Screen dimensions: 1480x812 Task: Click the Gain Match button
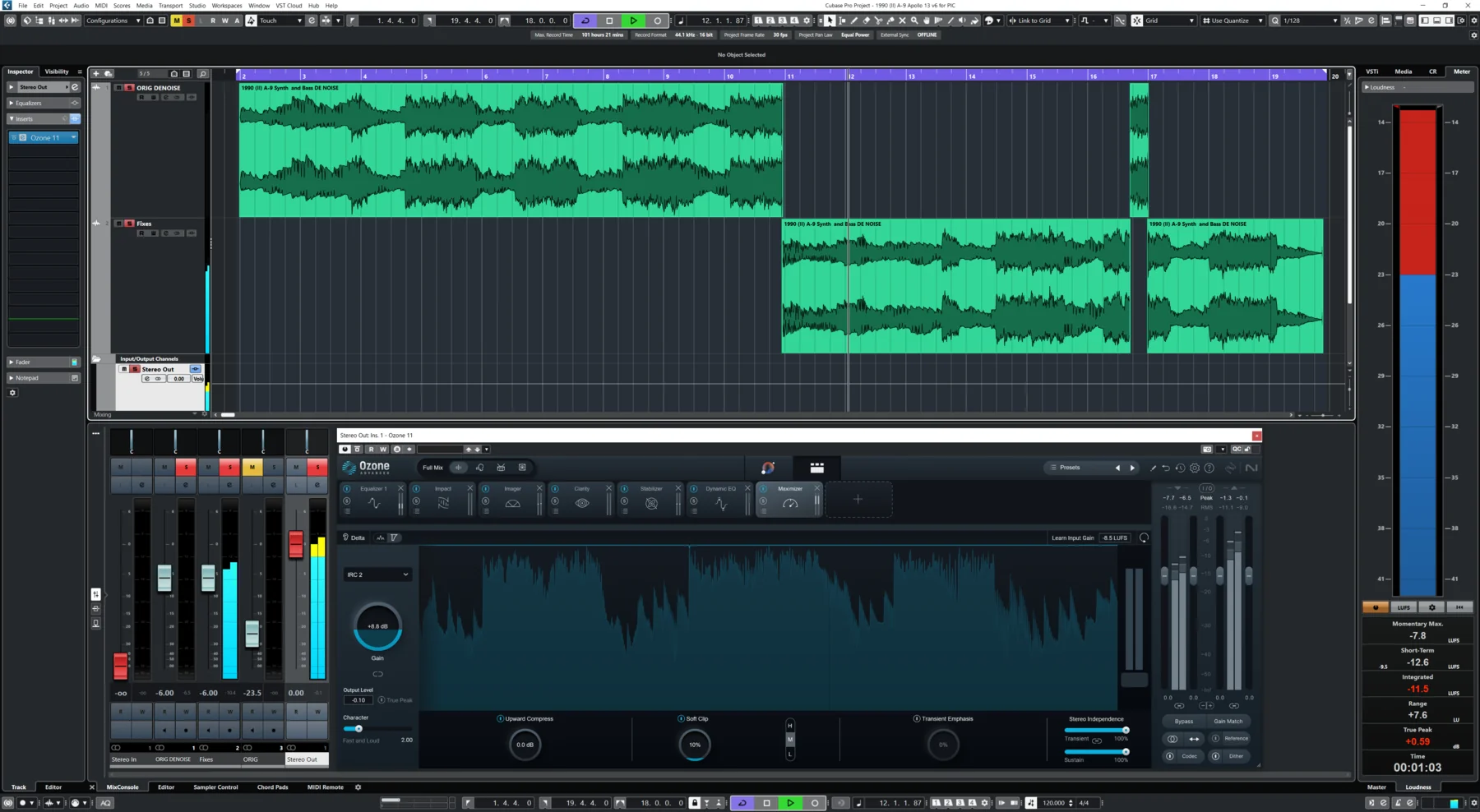point(1228,721)
